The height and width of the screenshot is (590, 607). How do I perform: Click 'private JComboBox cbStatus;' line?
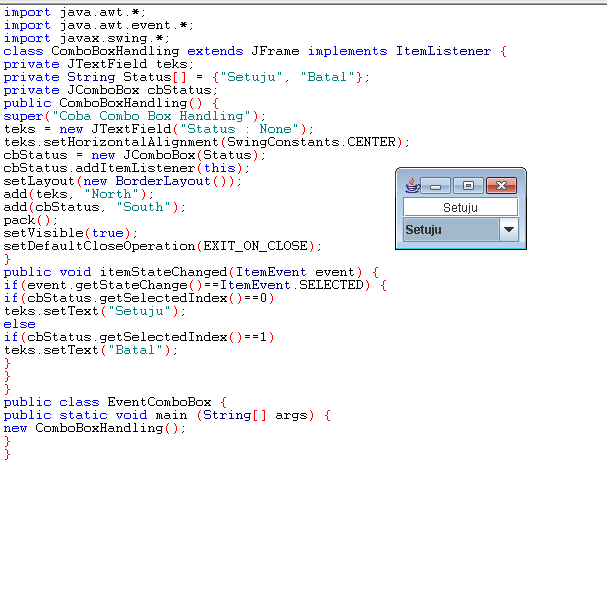[111, 90]
